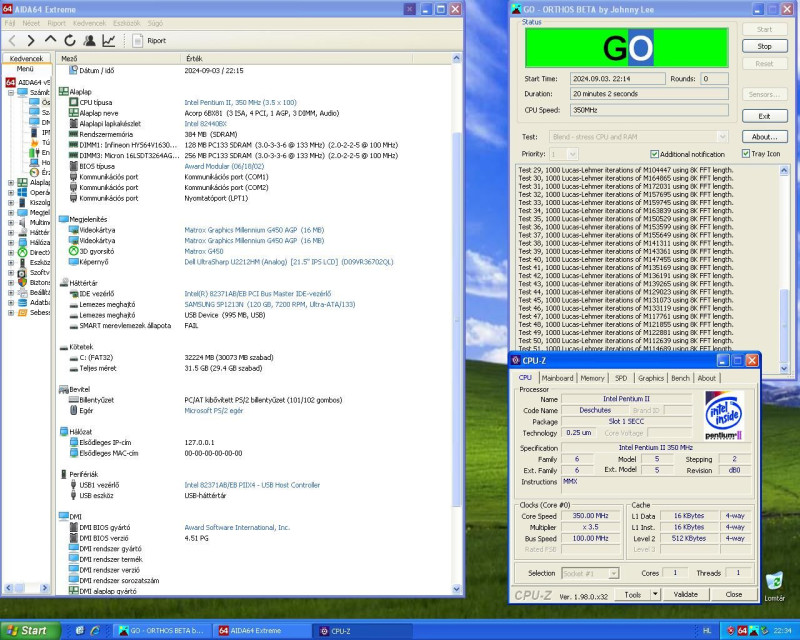Viewport: 800px width, 640px height.
Task: Toggle the Additional notification checkbox
Action: coord(655,154)
